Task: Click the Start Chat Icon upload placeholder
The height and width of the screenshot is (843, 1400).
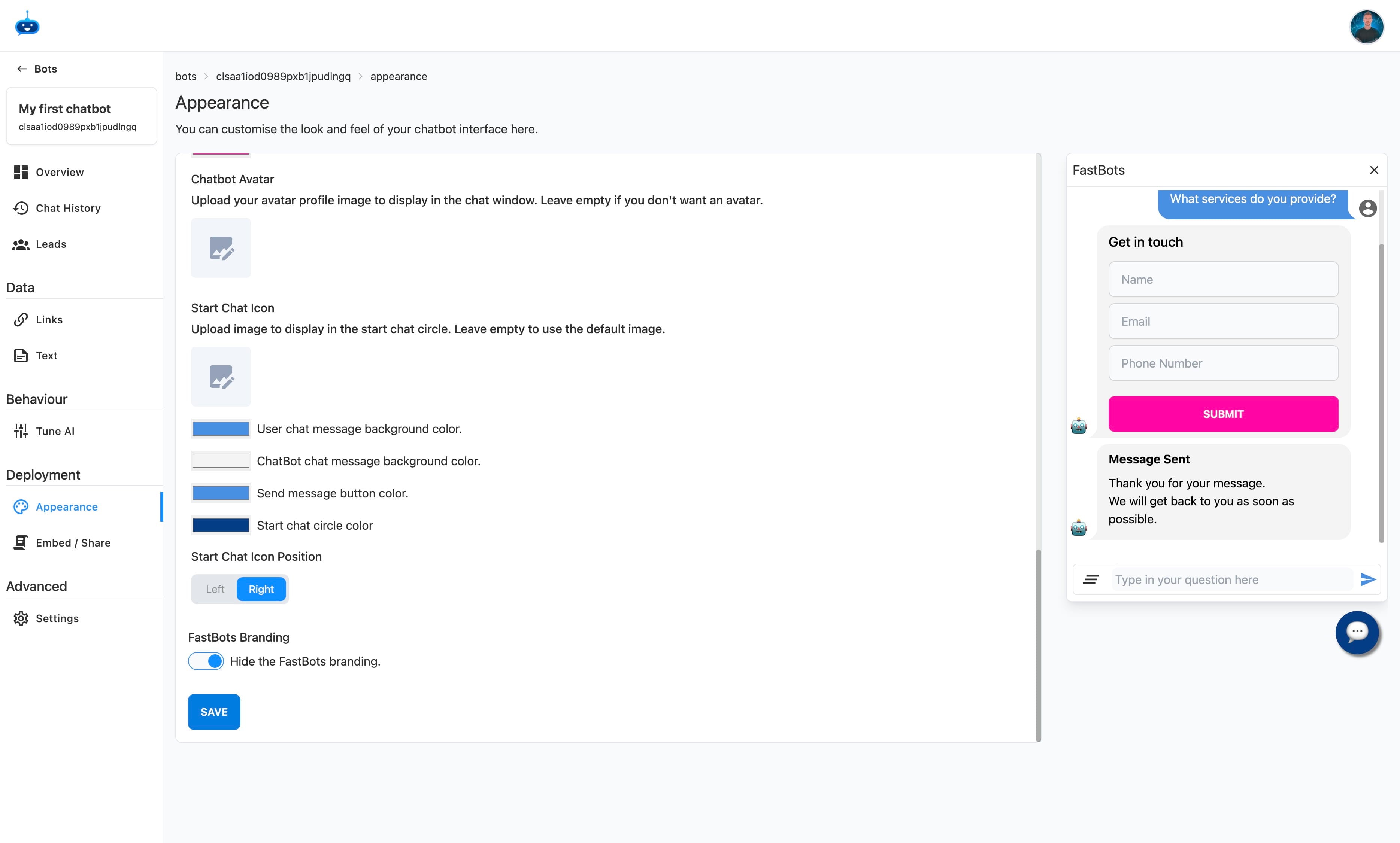Action: (221, 377)
